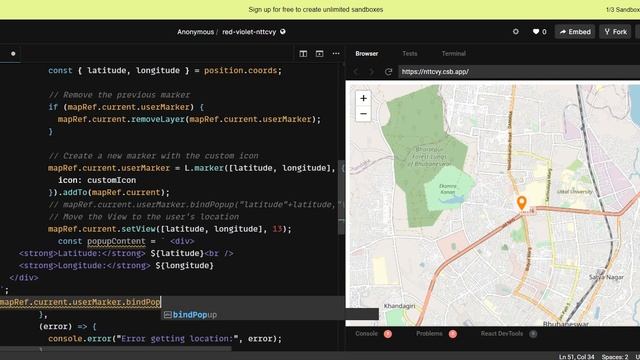Click the editor horizontal scrollbar
The width and height of the screenshot is (640, 360).
(x=116, y=349)
